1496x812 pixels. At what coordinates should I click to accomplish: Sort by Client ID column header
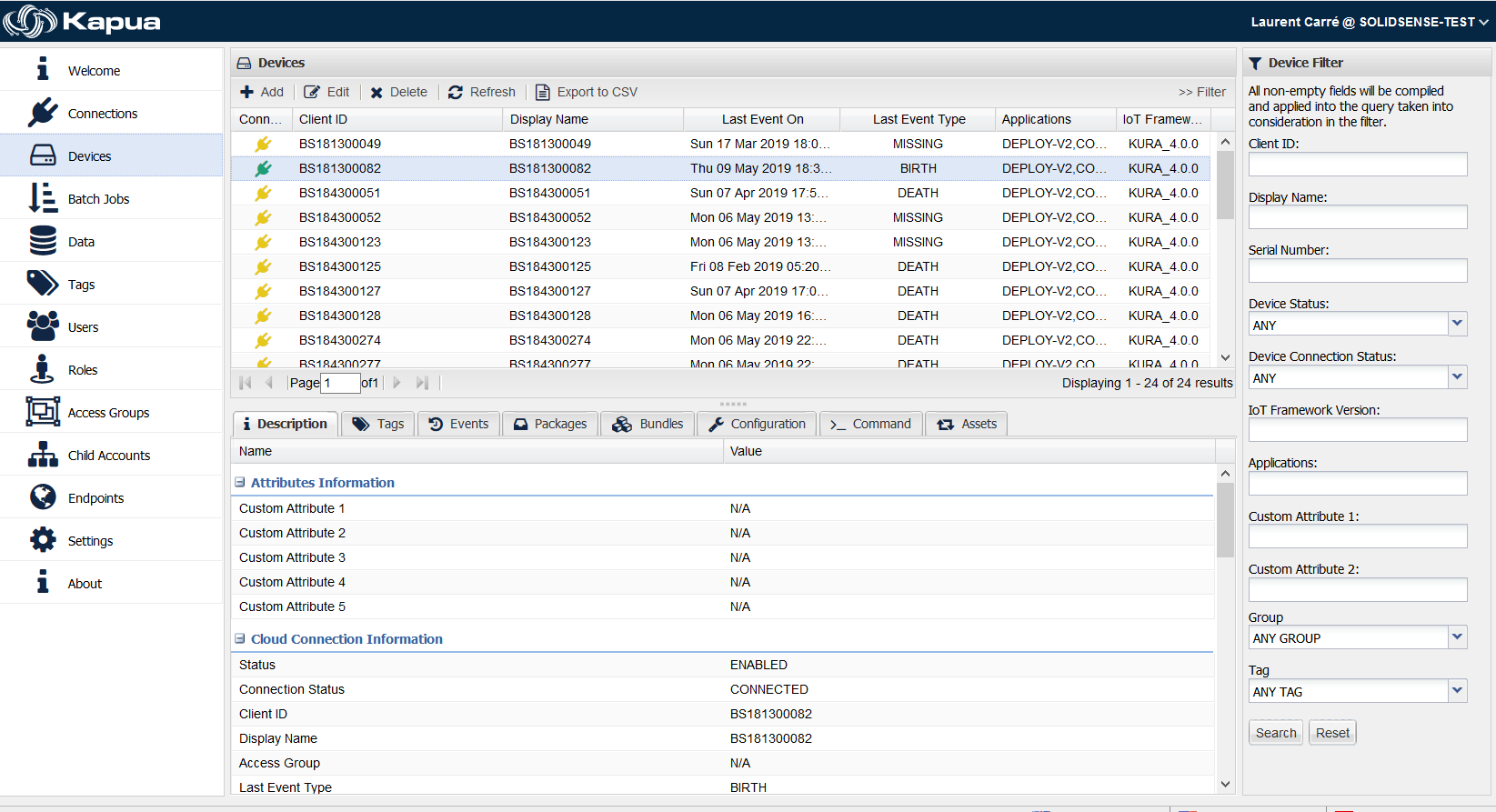tap(397, 119)
